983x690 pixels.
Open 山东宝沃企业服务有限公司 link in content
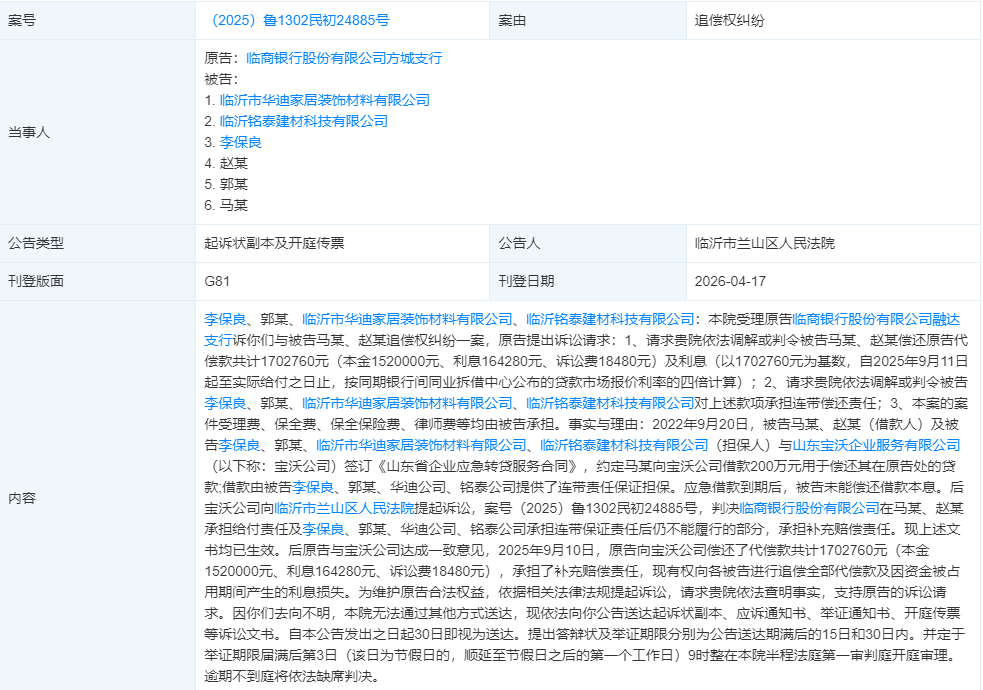pyautogui.click(x=876, y=445)
